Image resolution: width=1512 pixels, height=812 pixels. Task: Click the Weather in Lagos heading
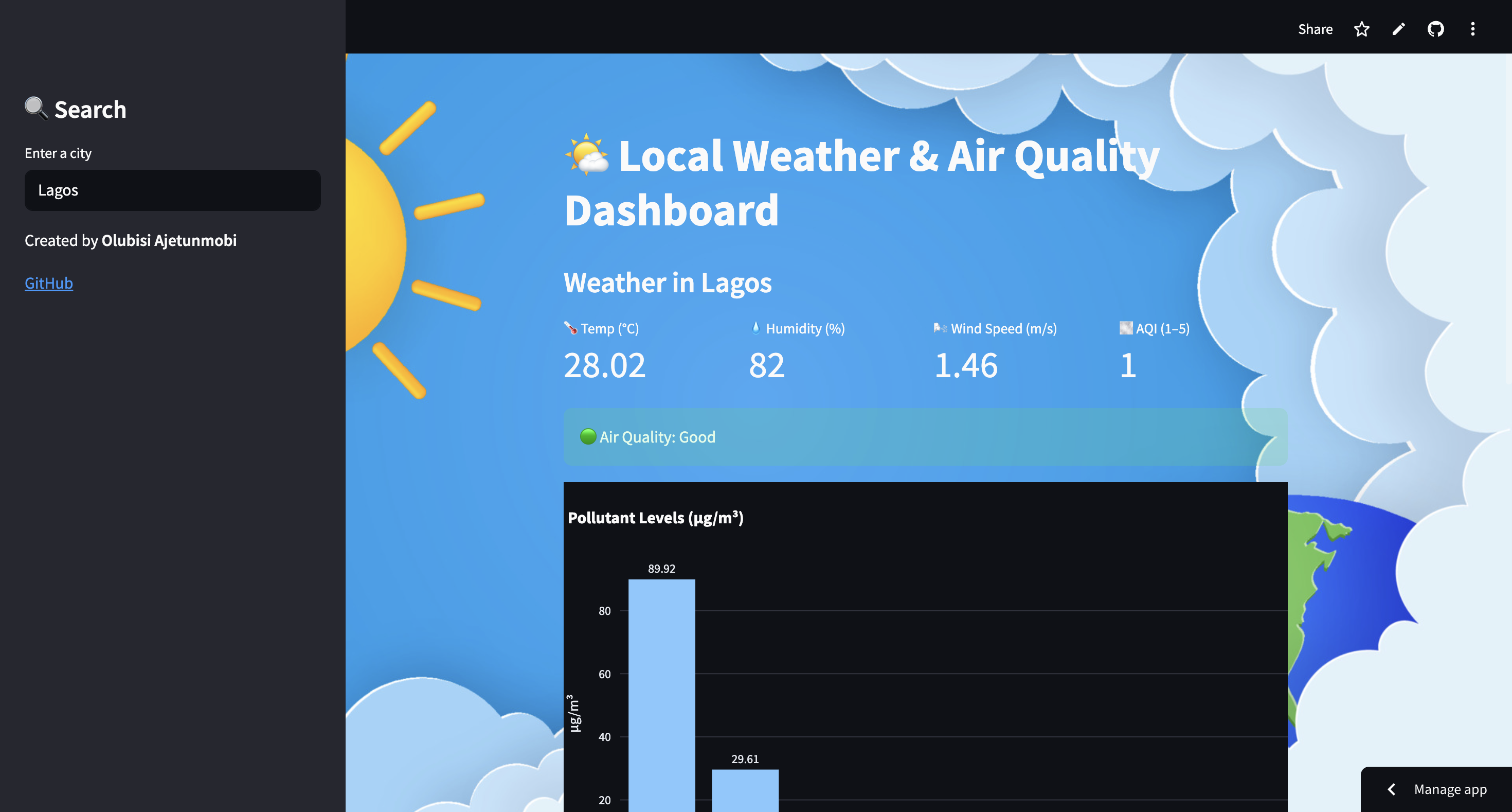tap(668, 283)
